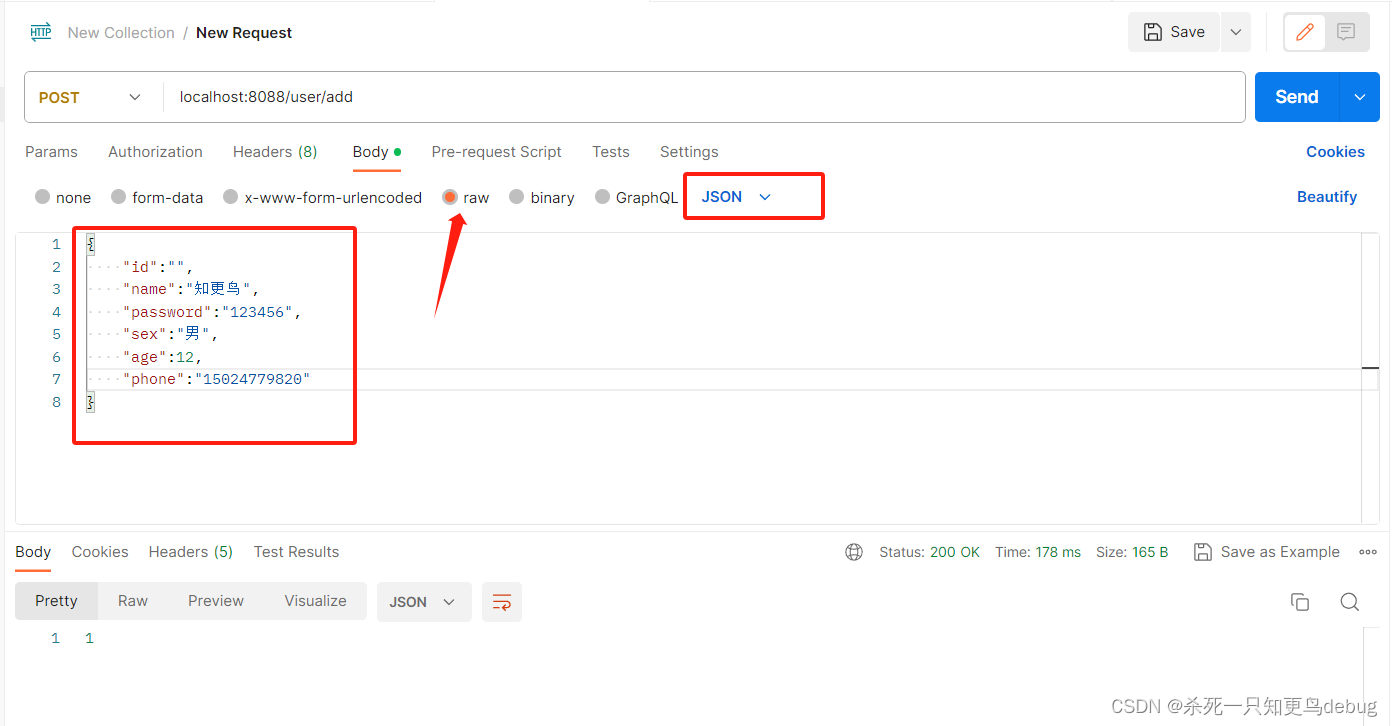This screenshot has height=726, width=1392.
Task: Select GraphQL body option
Action: (602, 197)
